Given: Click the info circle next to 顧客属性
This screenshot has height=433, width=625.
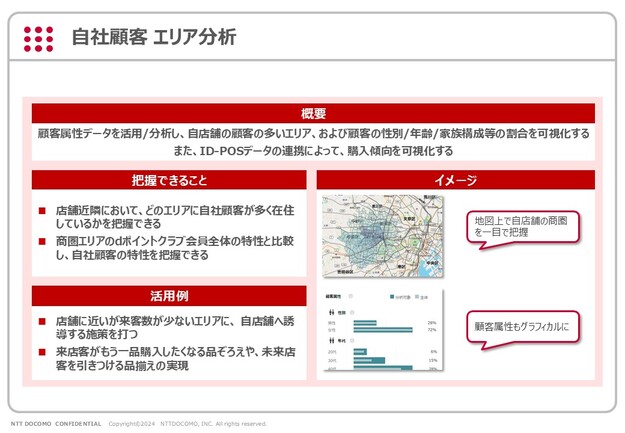Looking at the screenshot, I should pos(349,297).
